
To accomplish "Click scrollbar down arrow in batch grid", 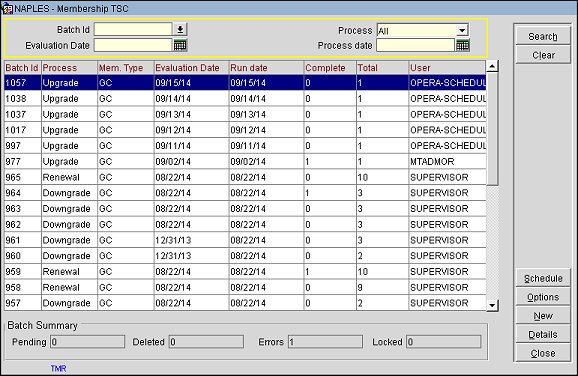I will (x=492, y=305).
